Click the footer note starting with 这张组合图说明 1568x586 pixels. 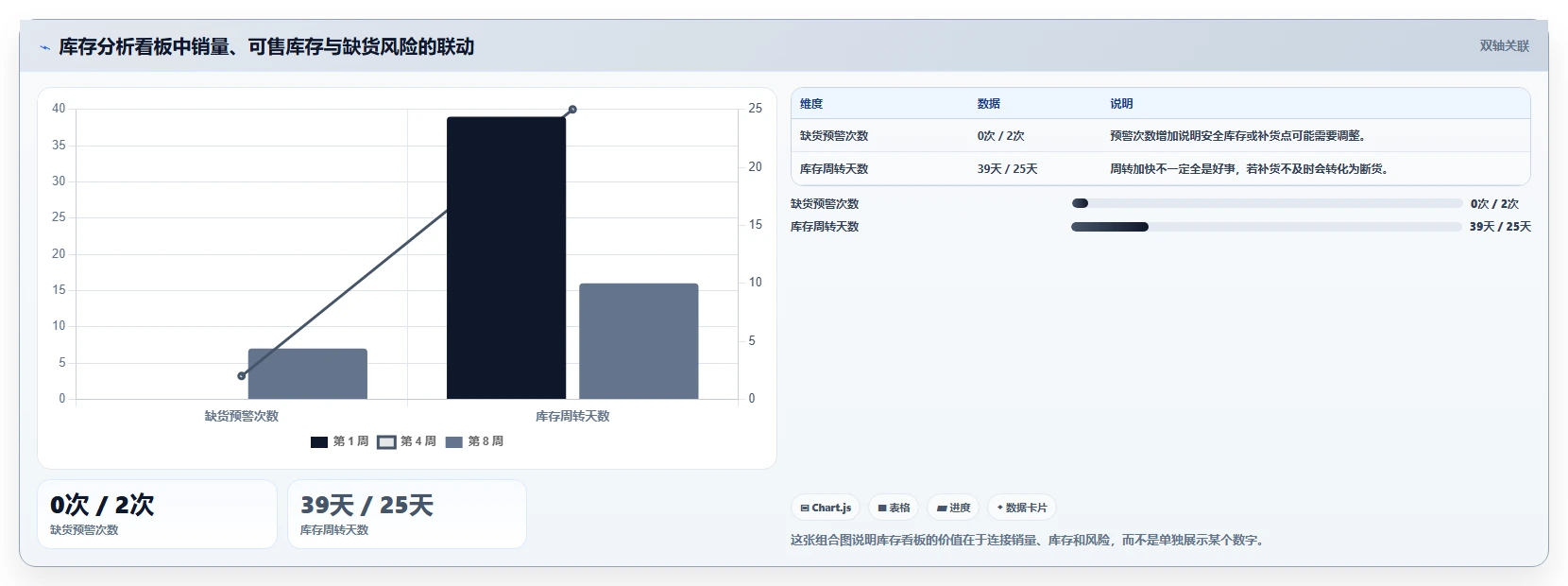pos(1030,541)
